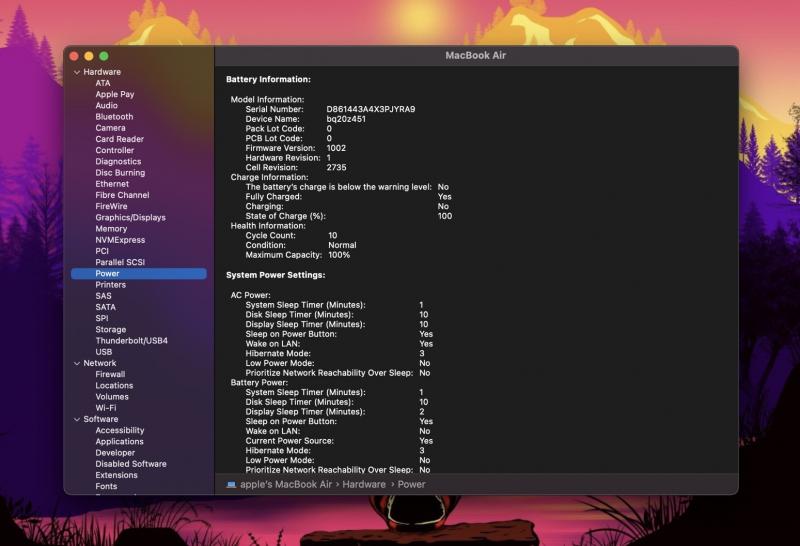
Task: Click the laptop icon in the path bar
Action: pos(231,484)
